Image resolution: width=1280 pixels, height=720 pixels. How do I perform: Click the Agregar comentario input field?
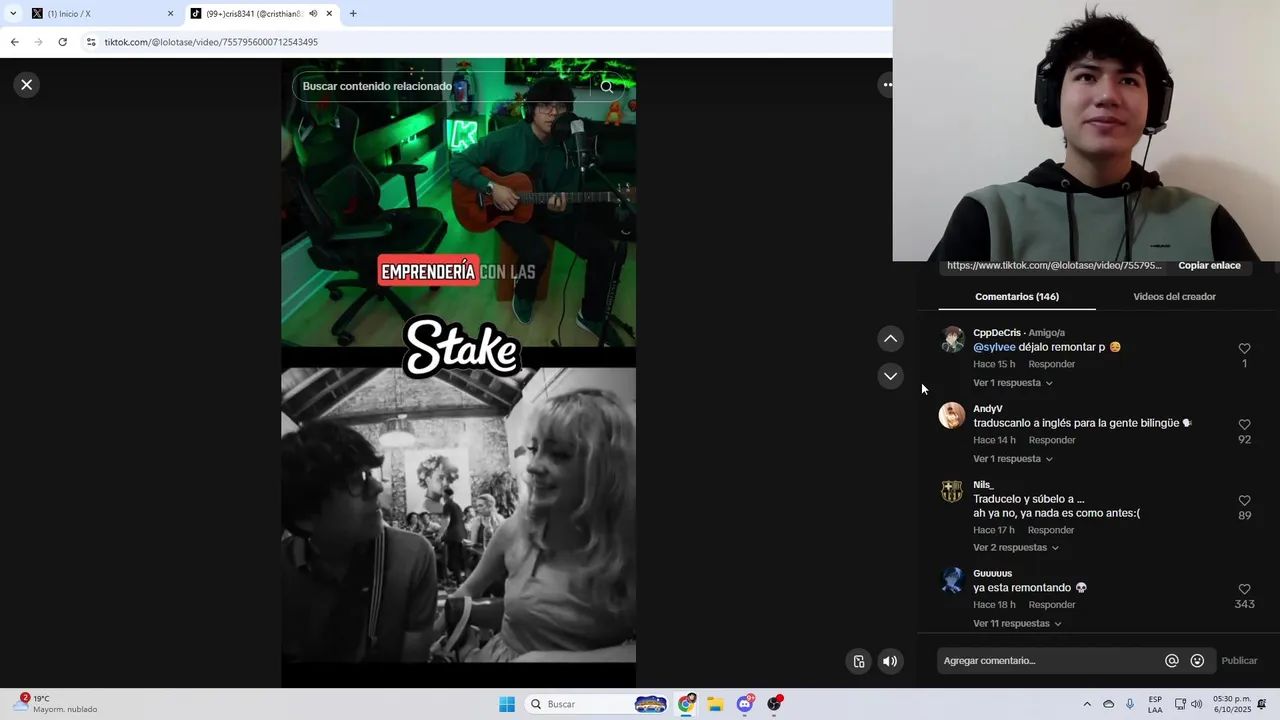pyautogui.click(x=1050, y=661)
